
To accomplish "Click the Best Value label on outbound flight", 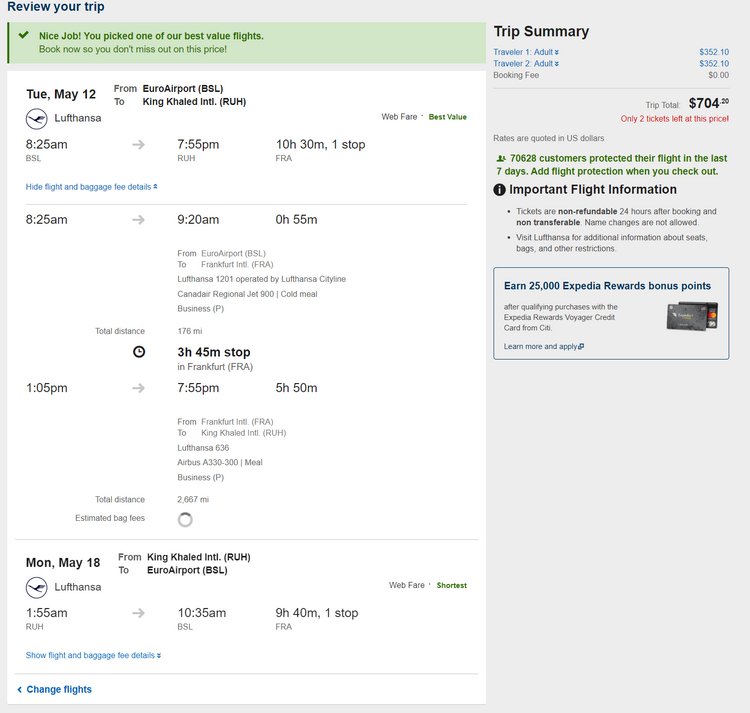I will coord(448,117).
